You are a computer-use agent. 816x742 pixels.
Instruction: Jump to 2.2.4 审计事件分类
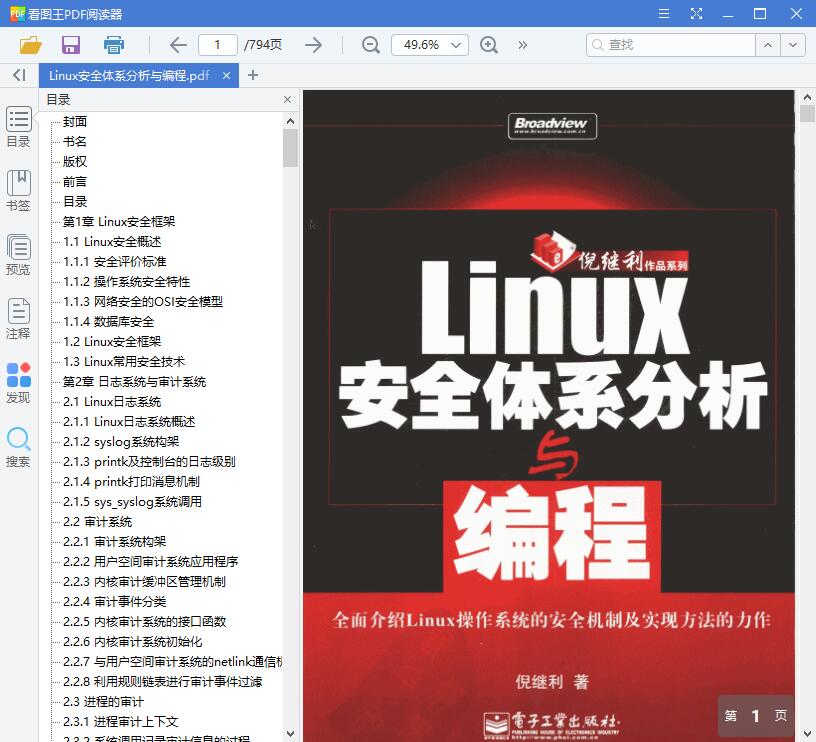click(114, 602)
